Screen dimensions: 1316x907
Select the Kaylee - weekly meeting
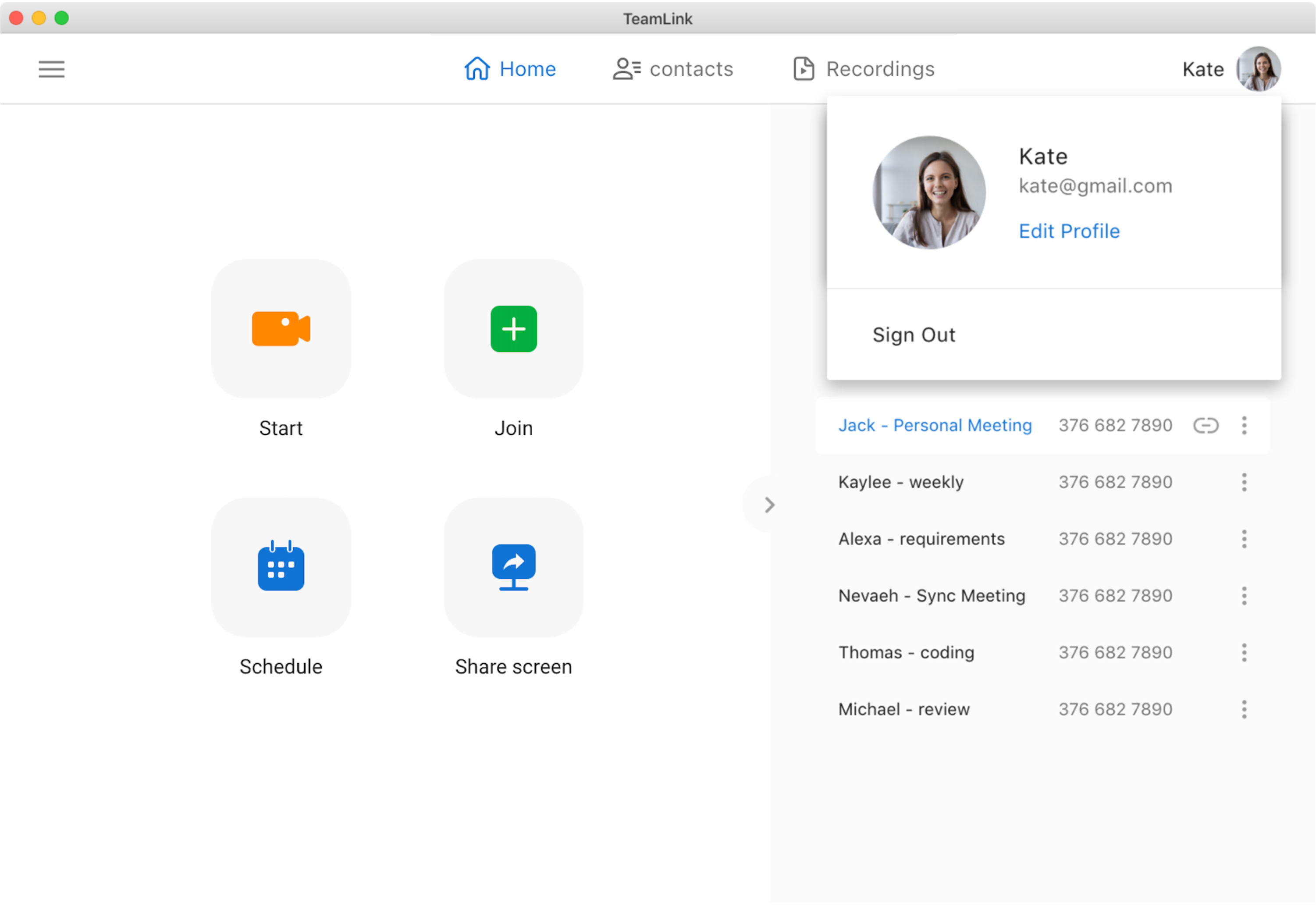[x=900, y=482]
